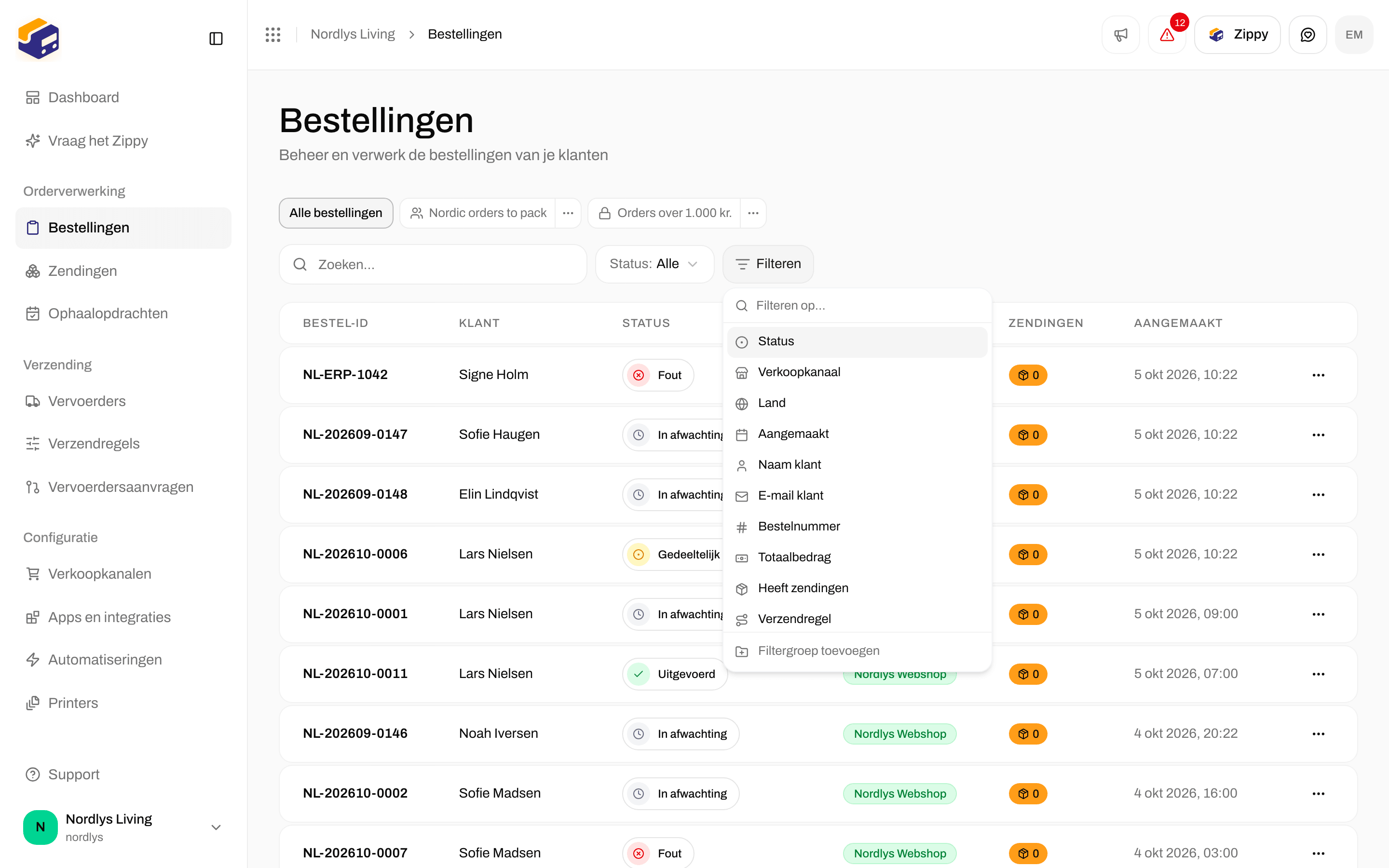Screen dimensions: 1389x868
Task: Choose Bestelnummer filter option
Action: (858, 527)
